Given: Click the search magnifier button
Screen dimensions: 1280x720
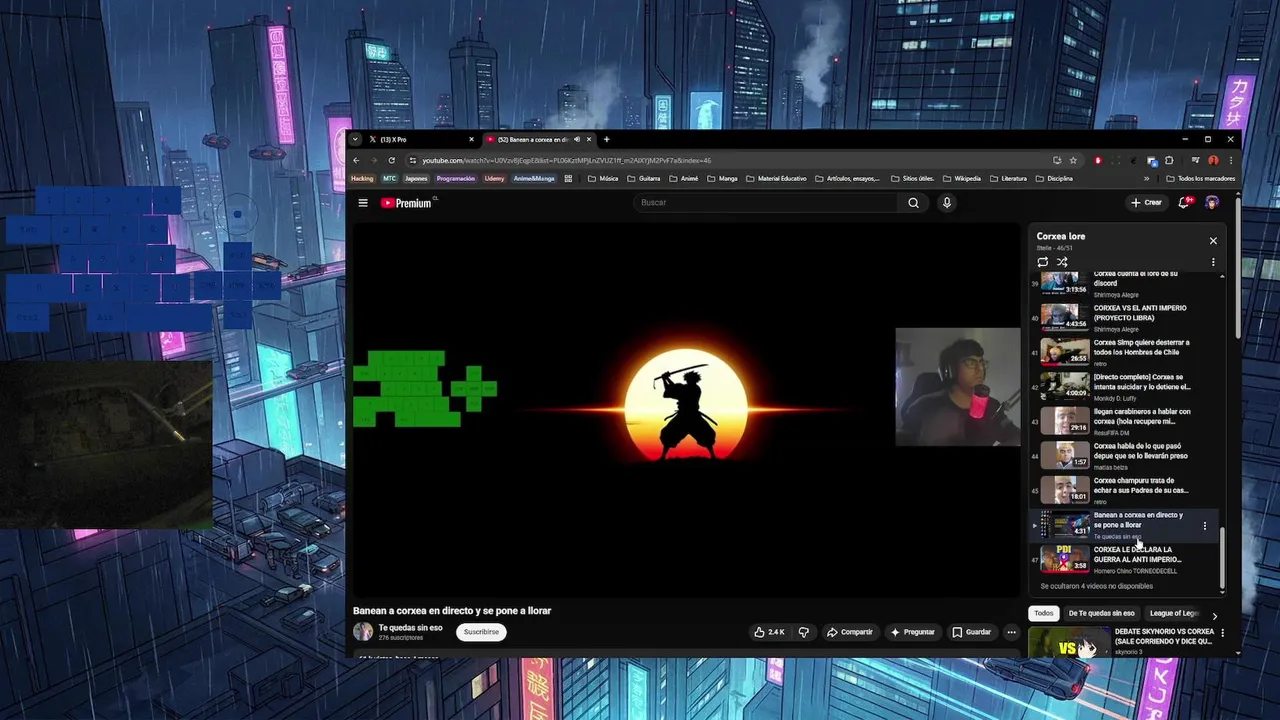Looking at the screenshot, I should click(913, 203).
